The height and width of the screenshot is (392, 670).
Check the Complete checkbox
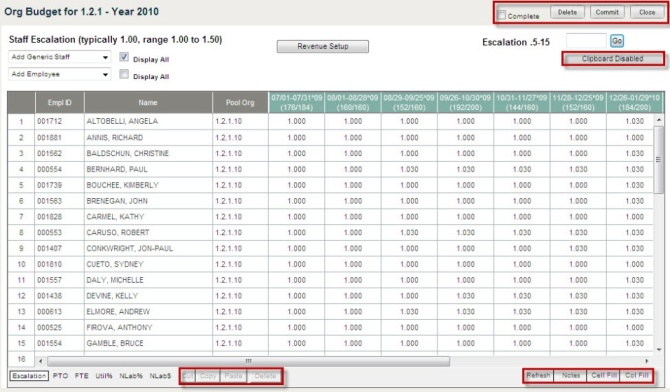502,15
